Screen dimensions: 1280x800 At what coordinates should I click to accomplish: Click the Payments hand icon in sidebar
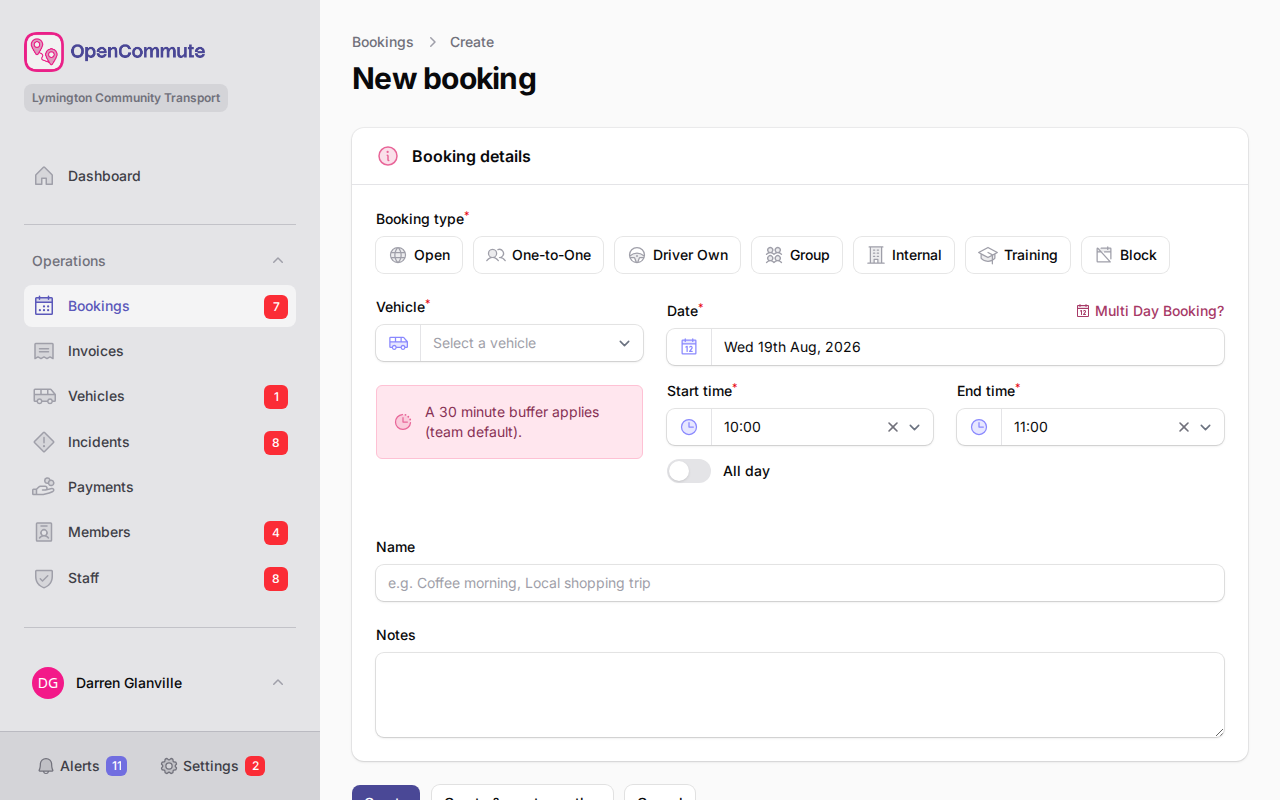click(x=44, y=487)
